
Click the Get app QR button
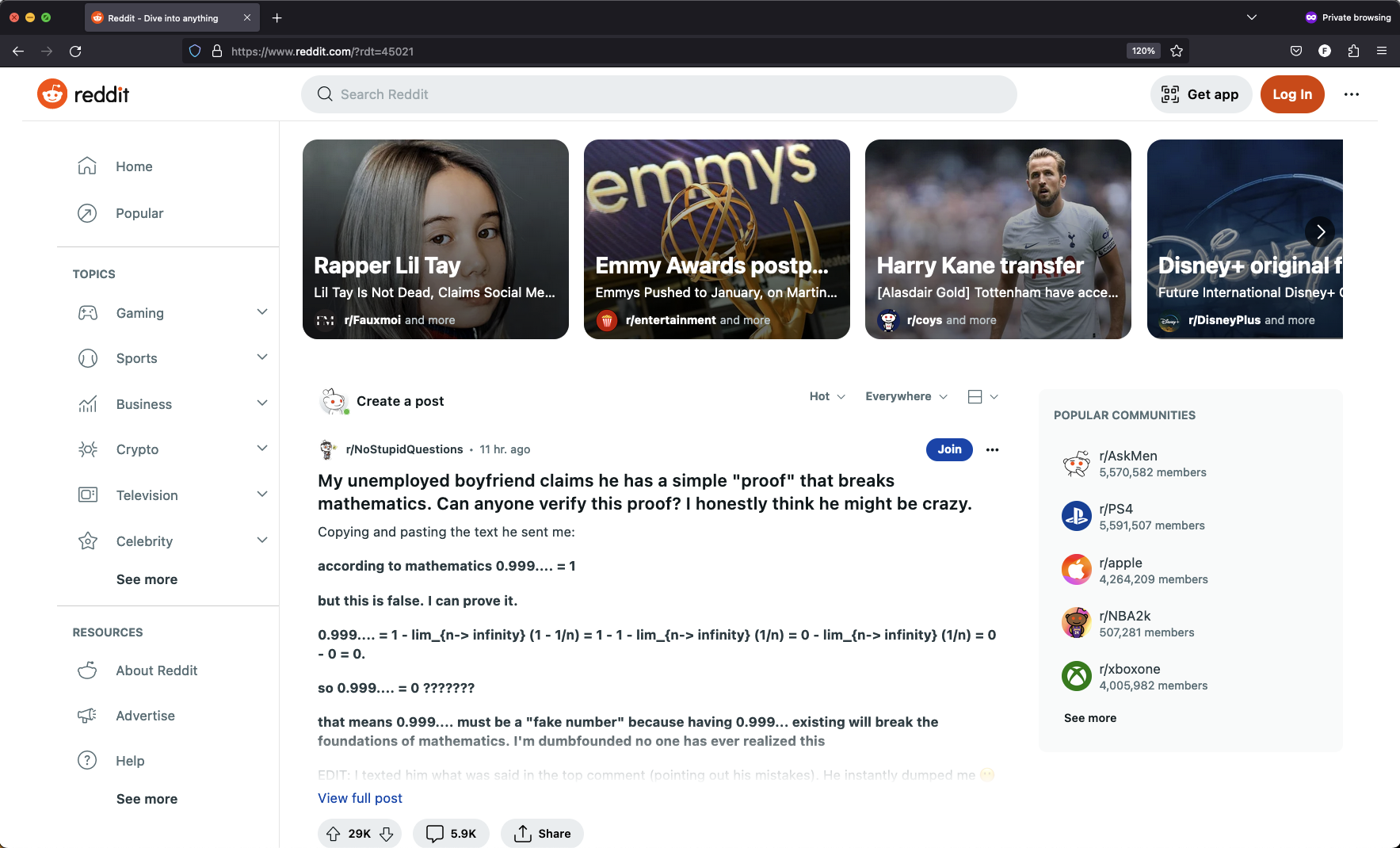click(1200, 94)
